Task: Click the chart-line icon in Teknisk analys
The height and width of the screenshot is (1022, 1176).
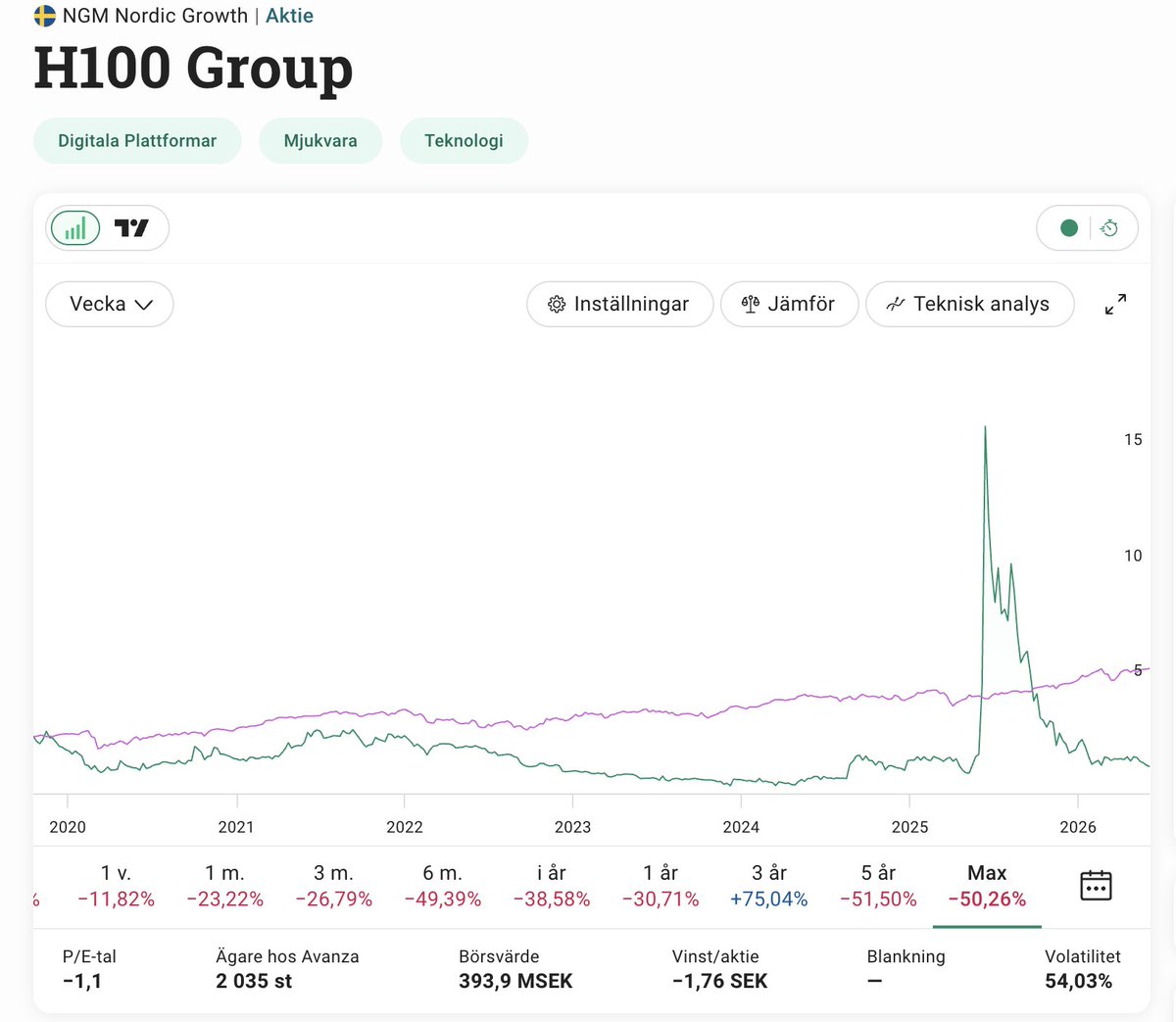Action: [x=895, y=305]
